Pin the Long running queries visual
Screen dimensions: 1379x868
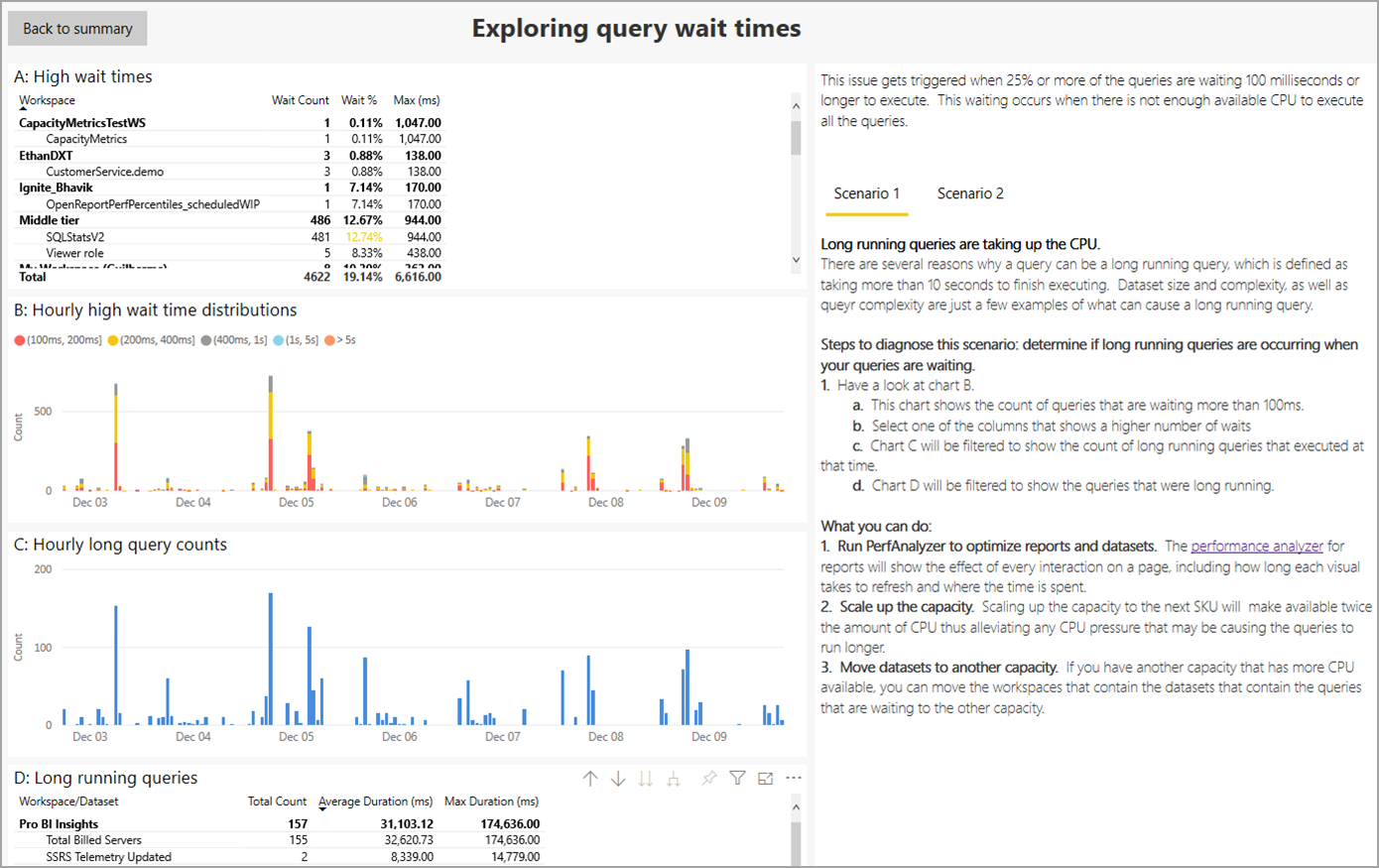click(x=707, y=778)
